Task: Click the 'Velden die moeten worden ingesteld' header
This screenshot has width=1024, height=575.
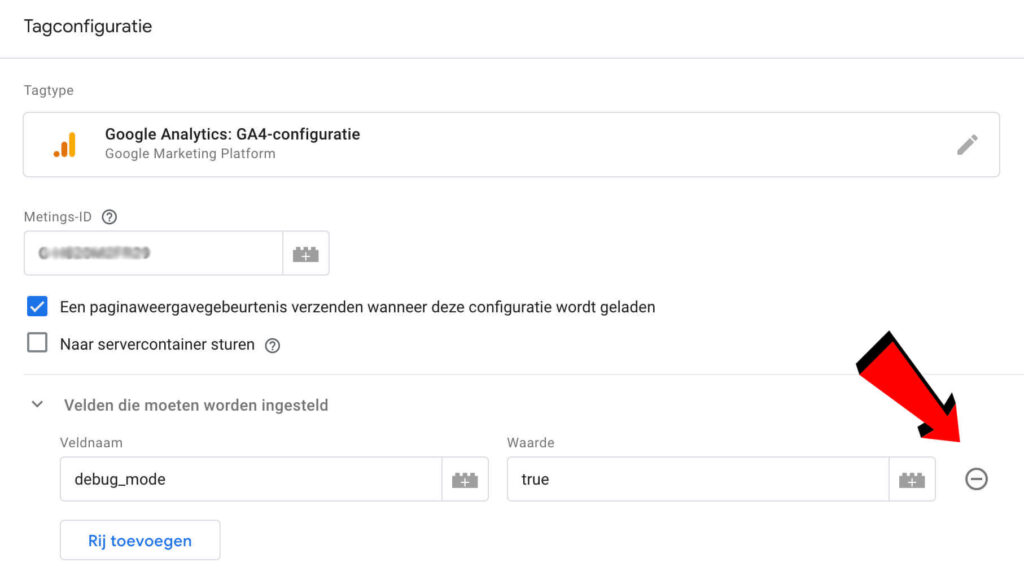Action: point(196,405)
